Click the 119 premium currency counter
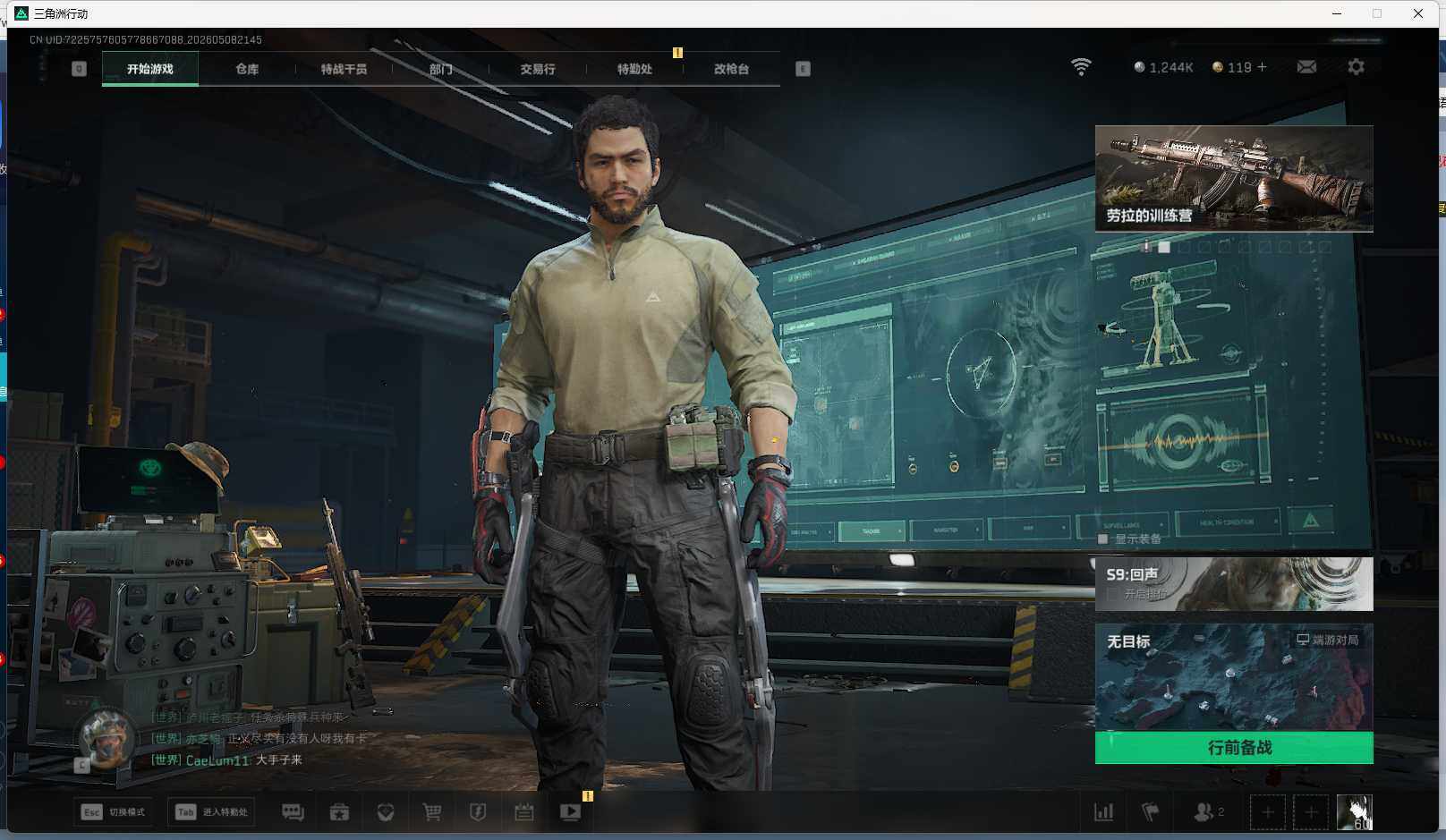This screenshot has height=840, width=1446. point(1232,67)
